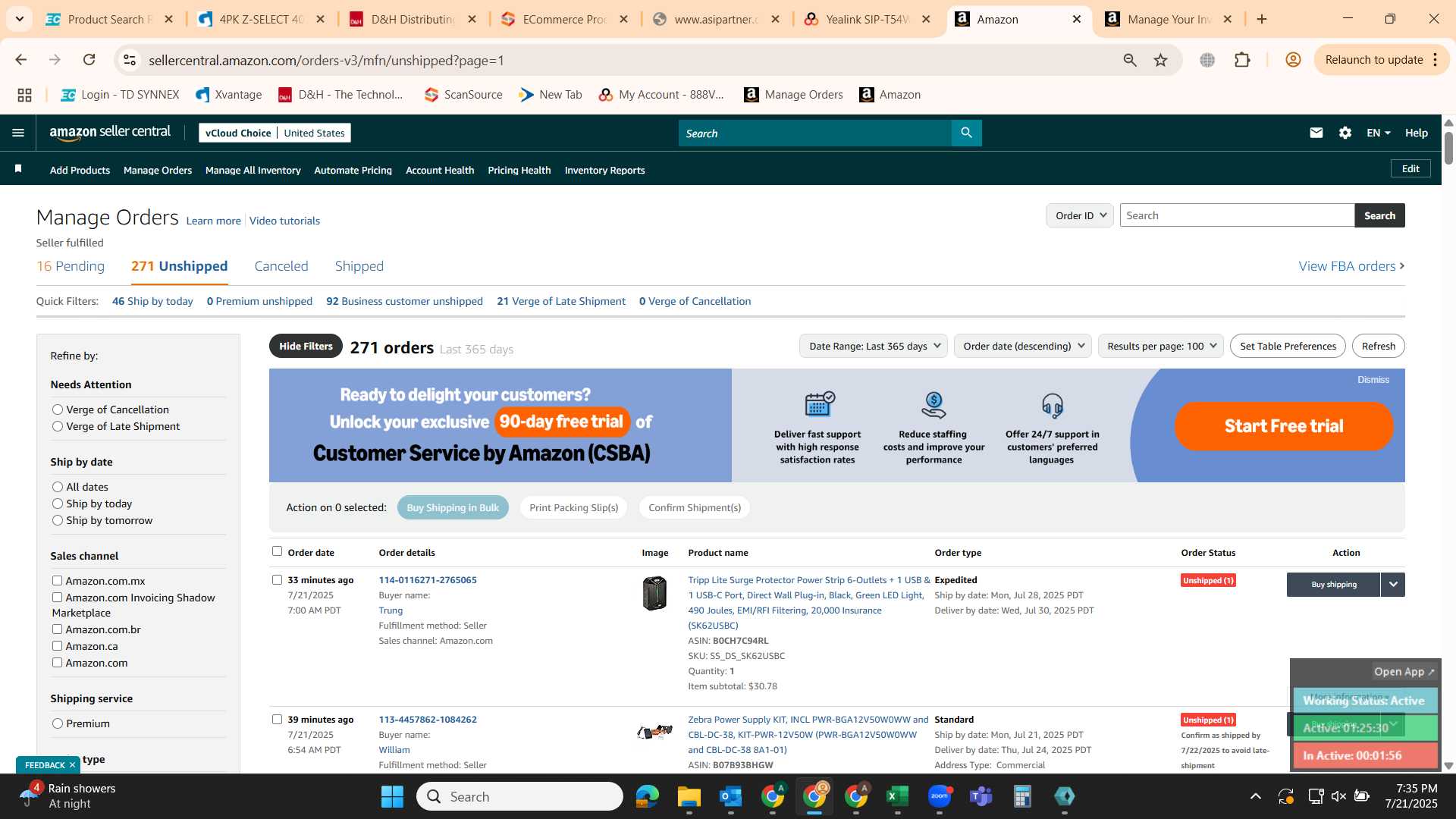
Task: Click the 46 Ship by today quick filter
Action: tap(152, 301)
